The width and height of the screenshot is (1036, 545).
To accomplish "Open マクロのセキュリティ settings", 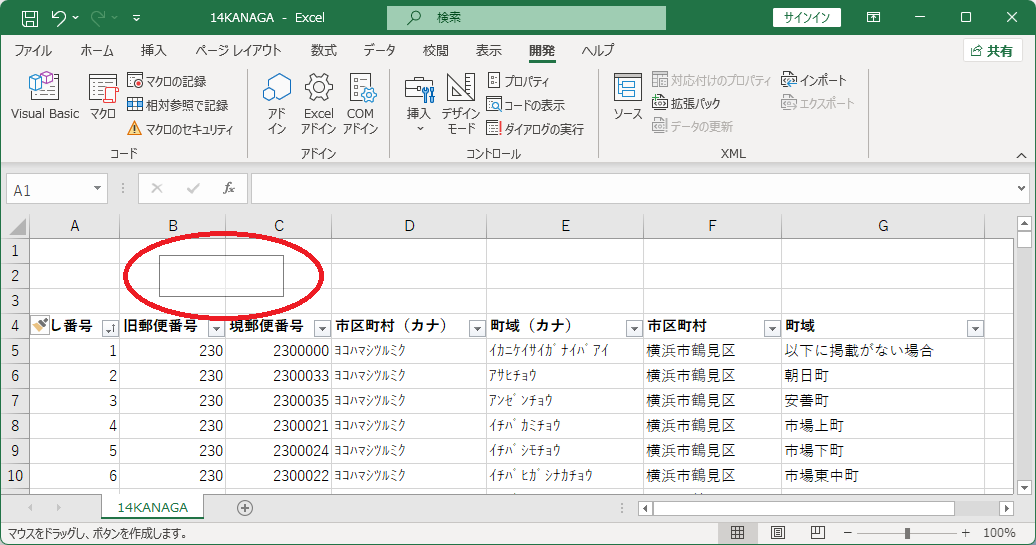I will pyautogui.click(x=180, y=129).
